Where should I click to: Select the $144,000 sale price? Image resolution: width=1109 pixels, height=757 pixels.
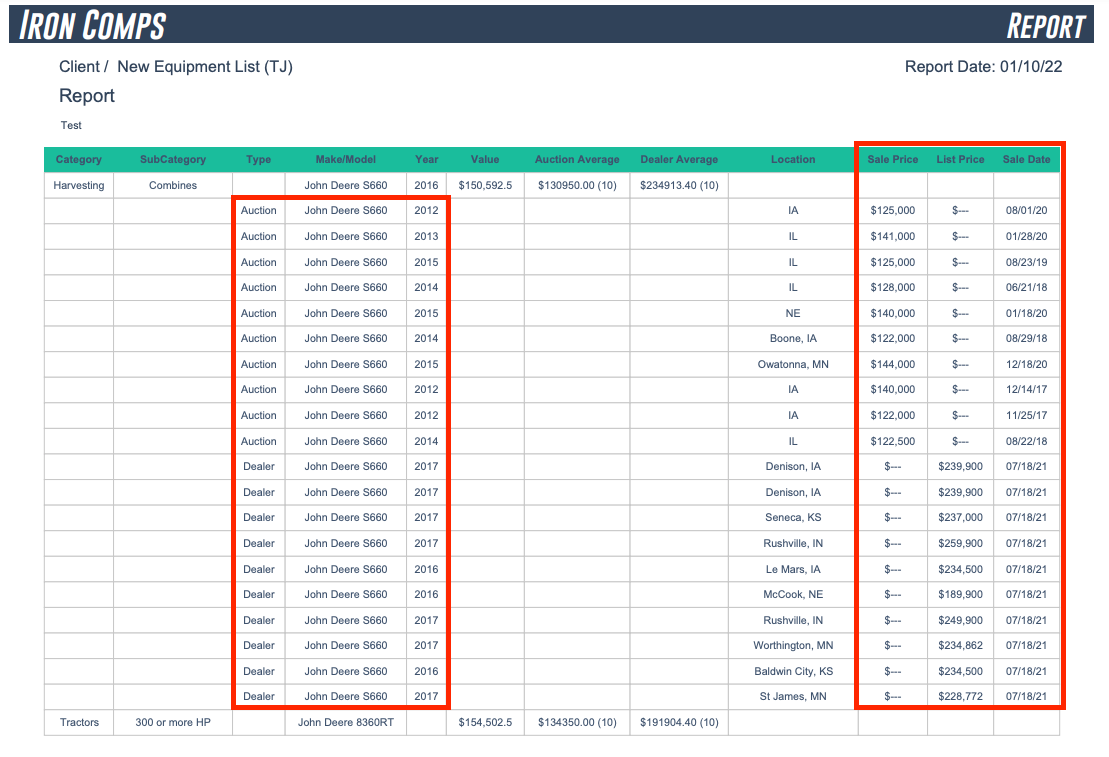(893, 364)
